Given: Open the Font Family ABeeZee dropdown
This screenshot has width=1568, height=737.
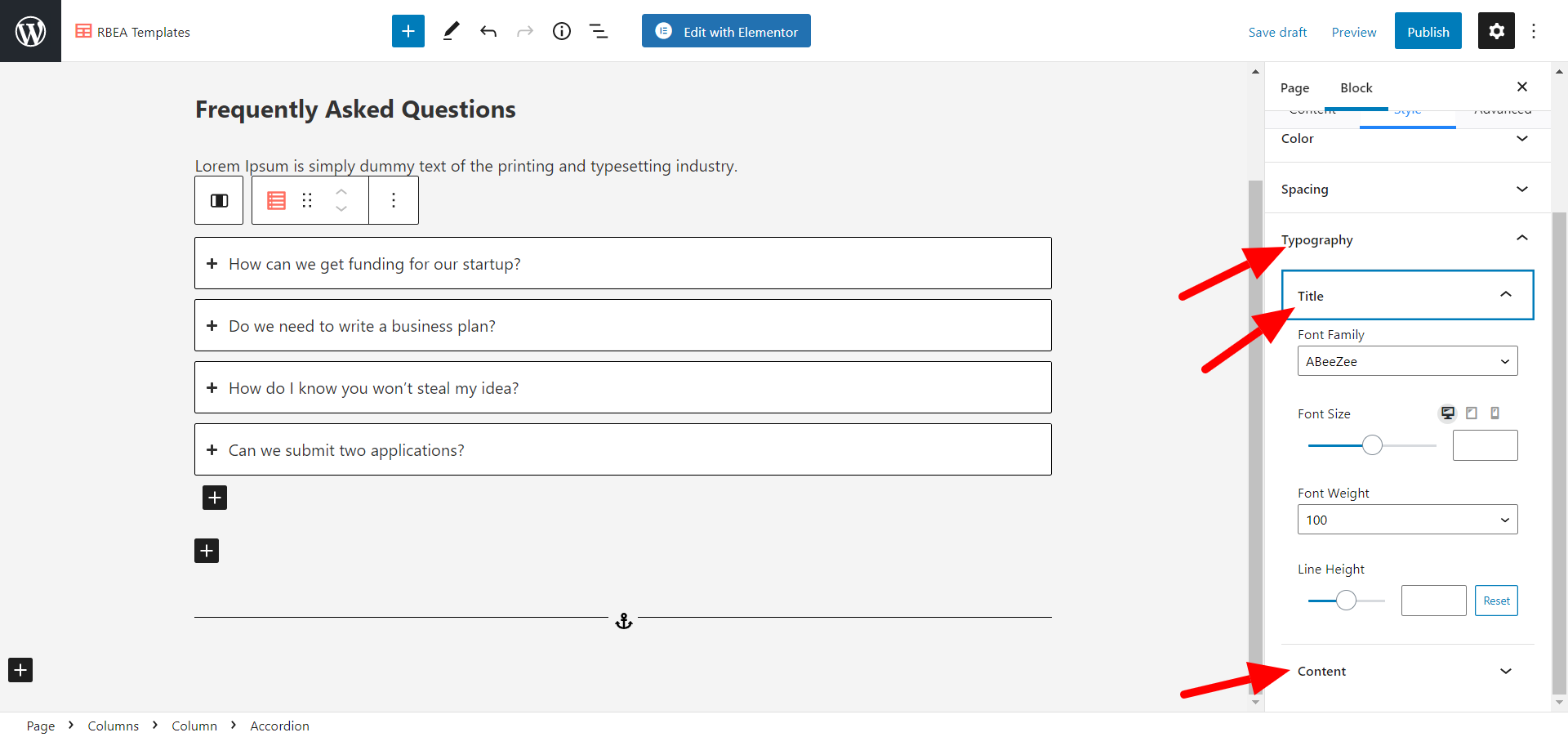Looking at the screenshot, I should click(x=1407, y=361).
